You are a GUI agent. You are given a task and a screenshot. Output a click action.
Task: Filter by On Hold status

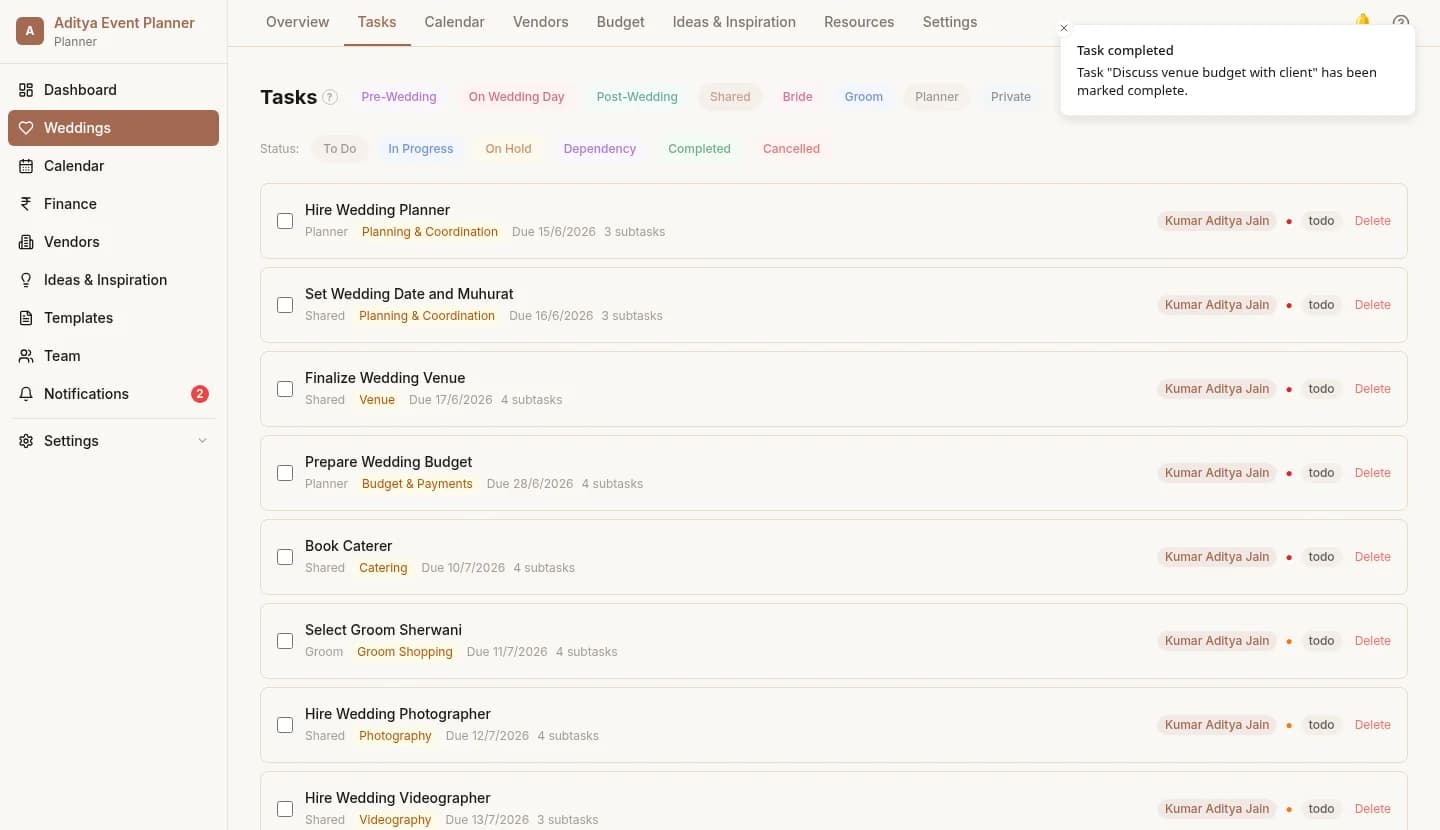(x=508, y=149)
